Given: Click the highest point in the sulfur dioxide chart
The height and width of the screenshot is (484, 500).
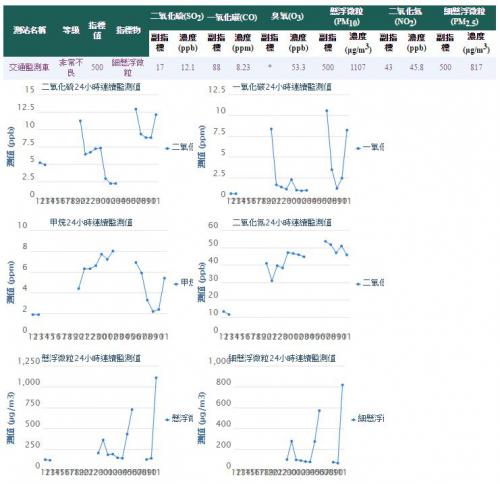Looking at the screenshot, I should tap(136, 109).
